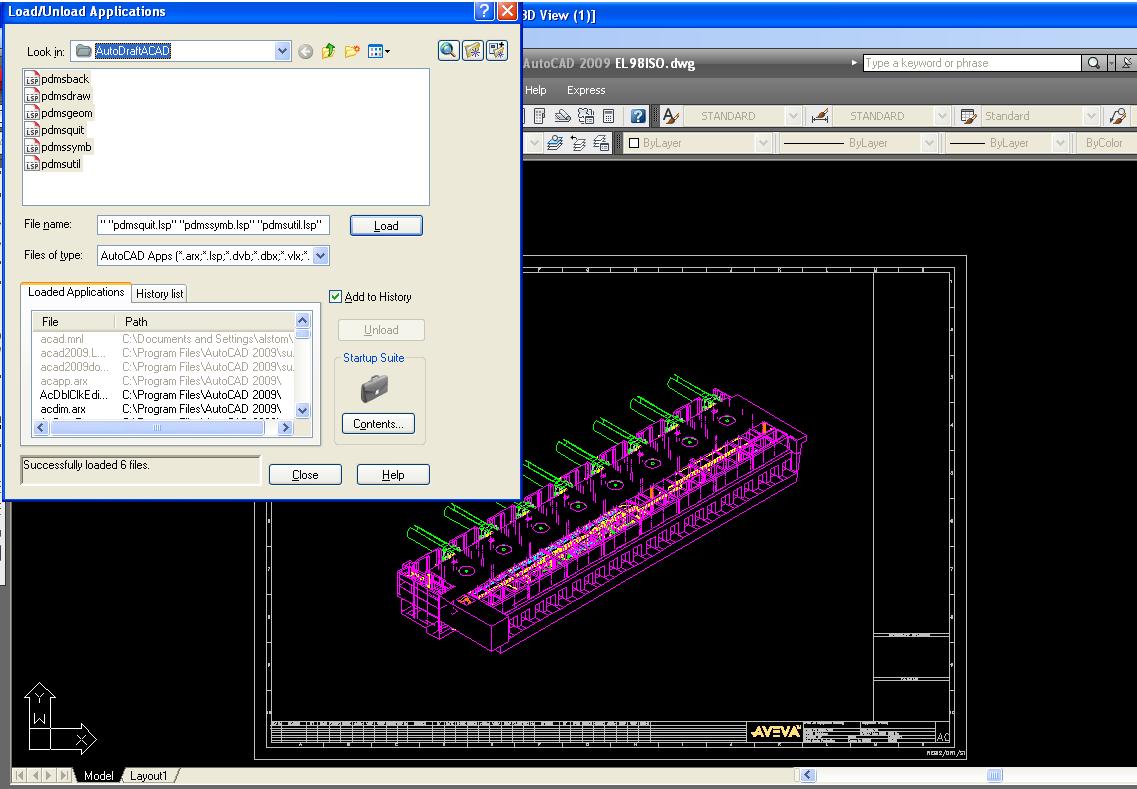Click the File name input field

[213, 225]
